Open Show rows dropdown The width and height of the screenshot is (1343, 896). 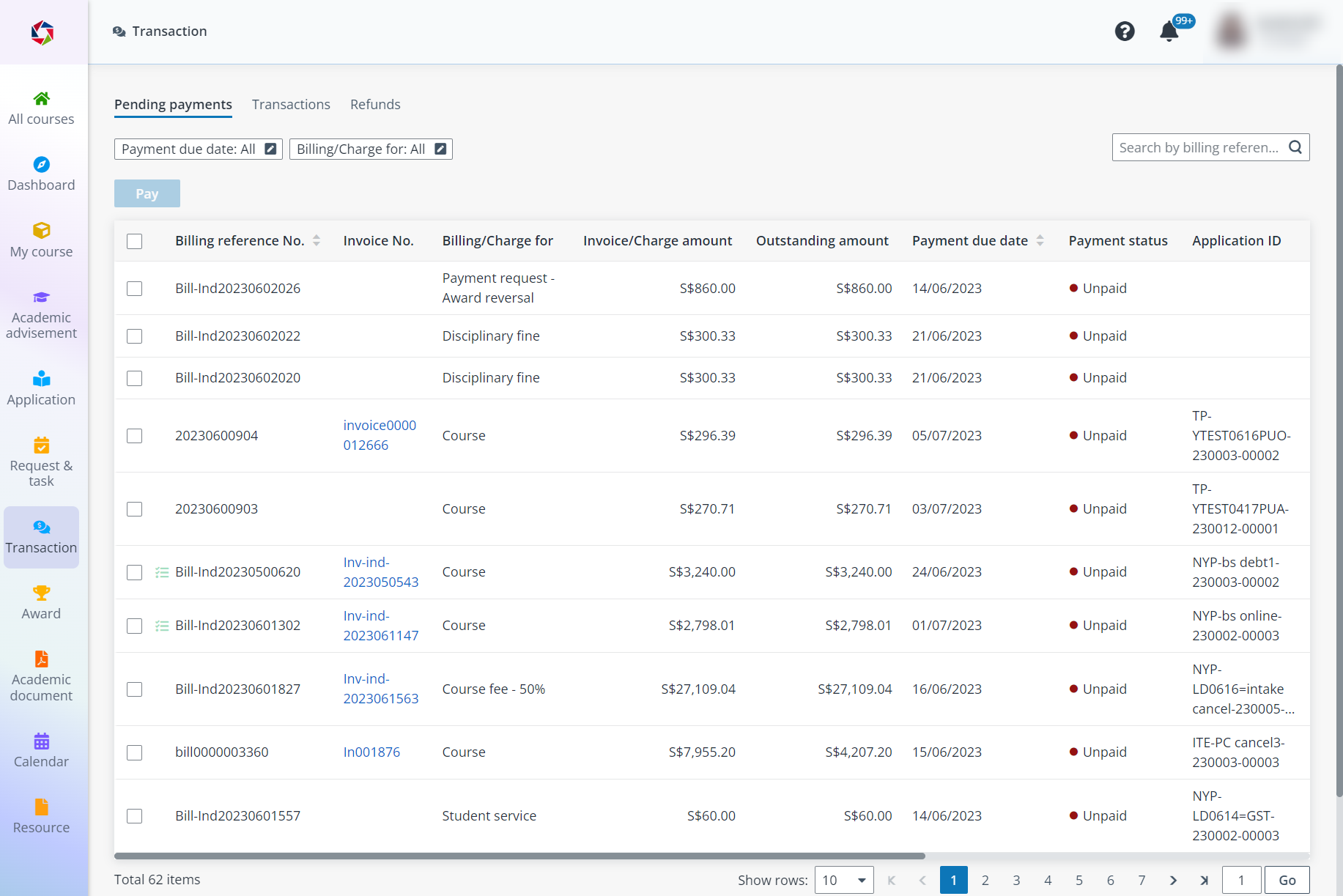(x=843, y=880)
